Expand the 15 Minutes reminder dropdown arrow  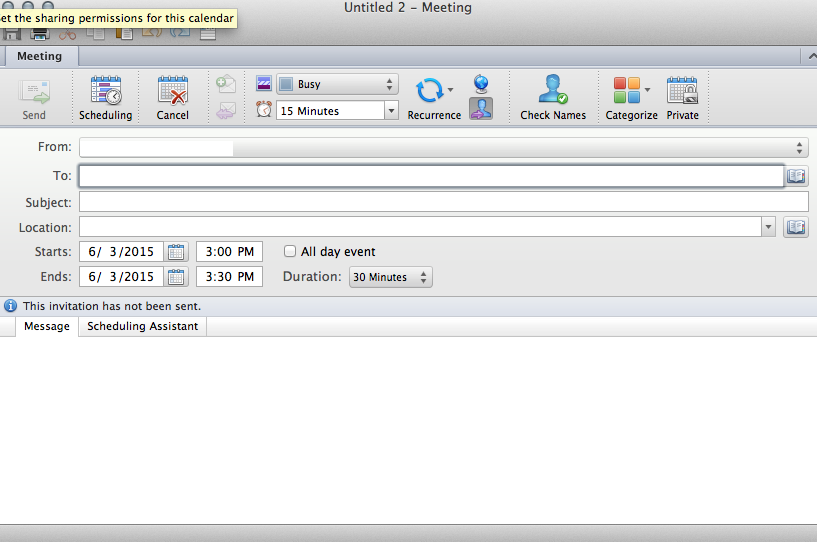391,110
